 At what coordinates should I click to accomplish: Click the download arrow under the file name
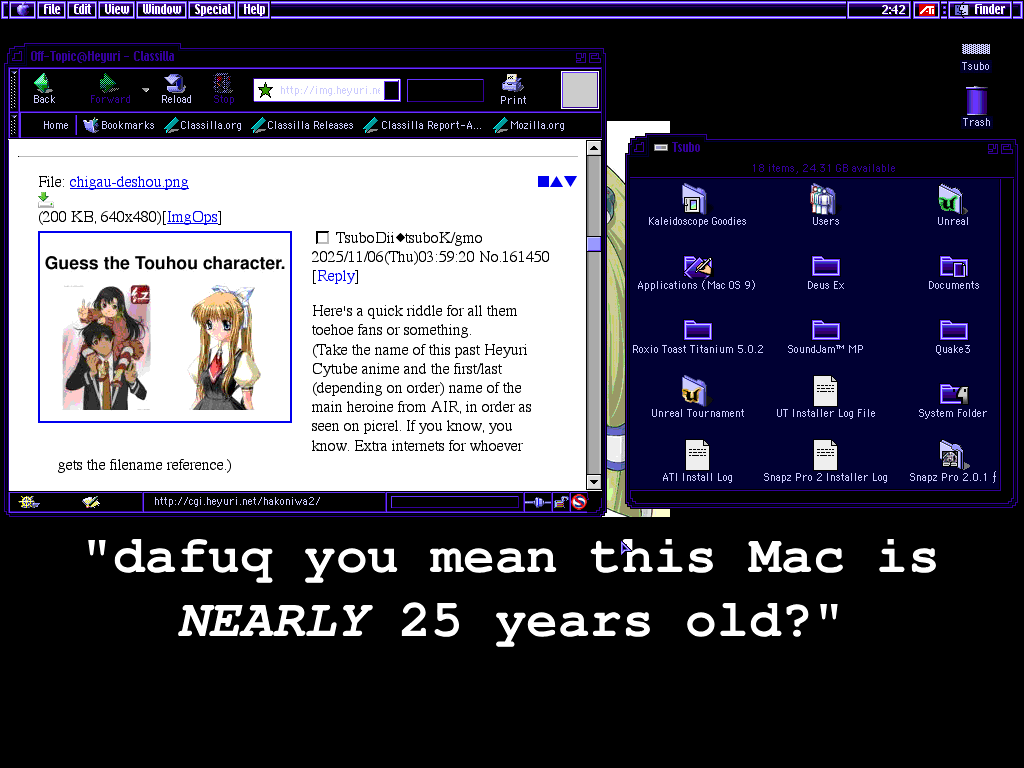click(45, 200)
